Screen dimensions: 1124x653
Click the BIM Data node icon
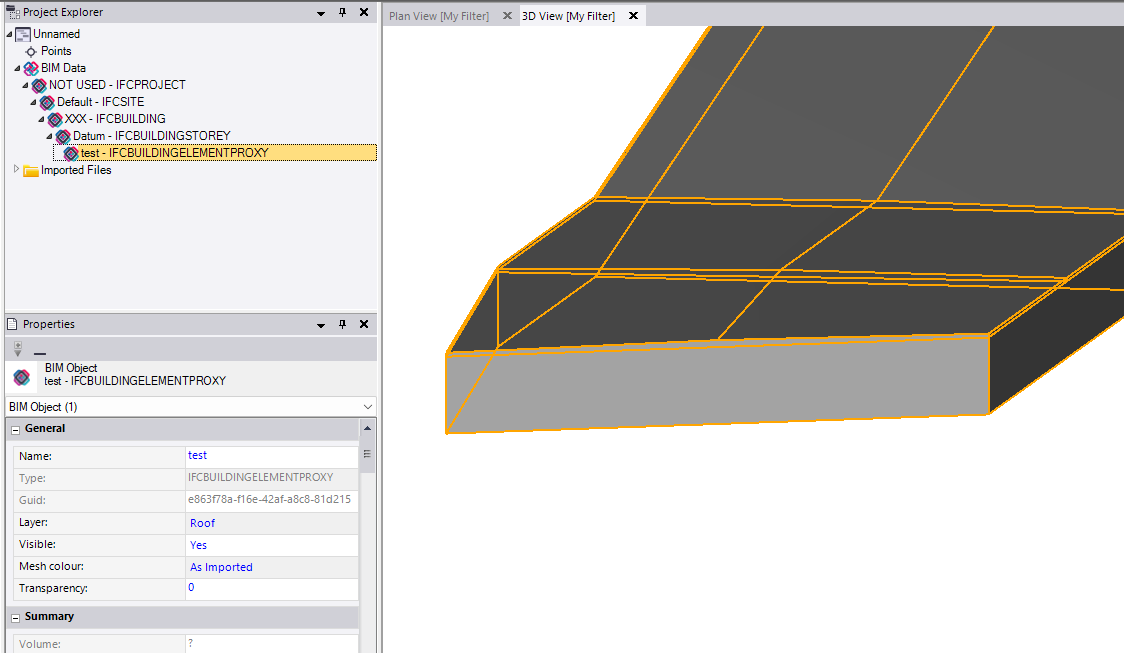click(x=31, y=68)
